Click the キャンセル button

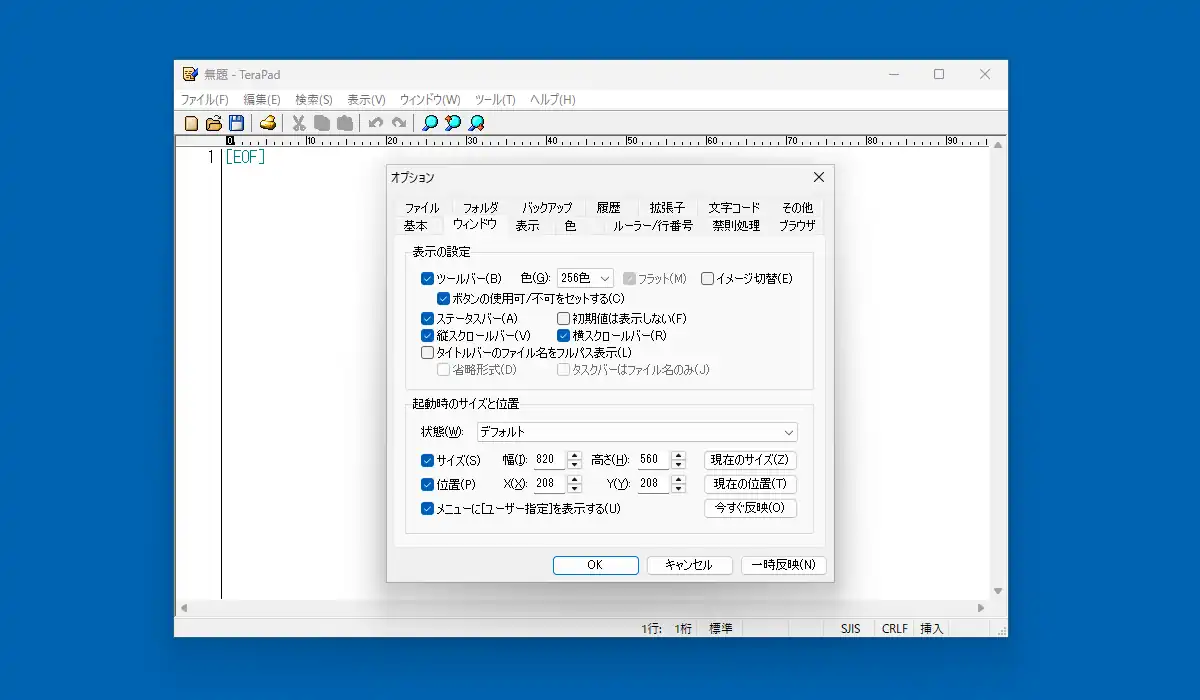[690, 565]
